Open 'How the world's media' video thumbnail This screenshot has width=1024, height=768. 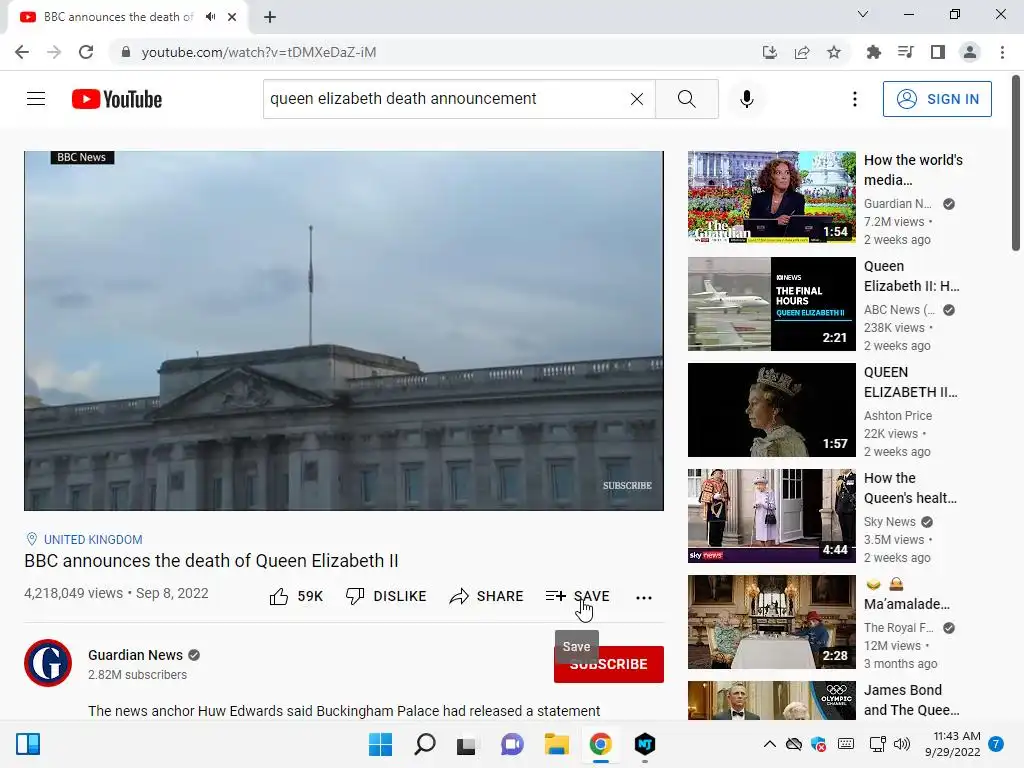click(x=771, y=197)
